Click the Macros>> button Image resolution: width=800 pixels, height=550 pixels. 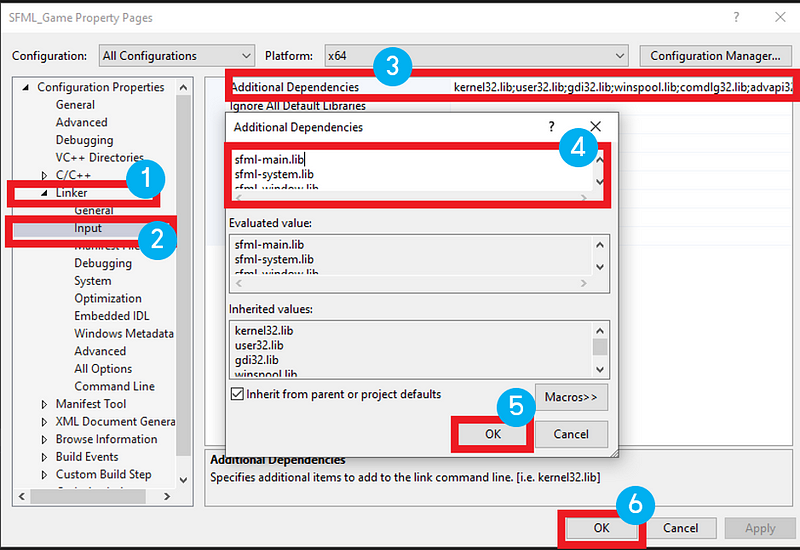(x=571, y=397)
